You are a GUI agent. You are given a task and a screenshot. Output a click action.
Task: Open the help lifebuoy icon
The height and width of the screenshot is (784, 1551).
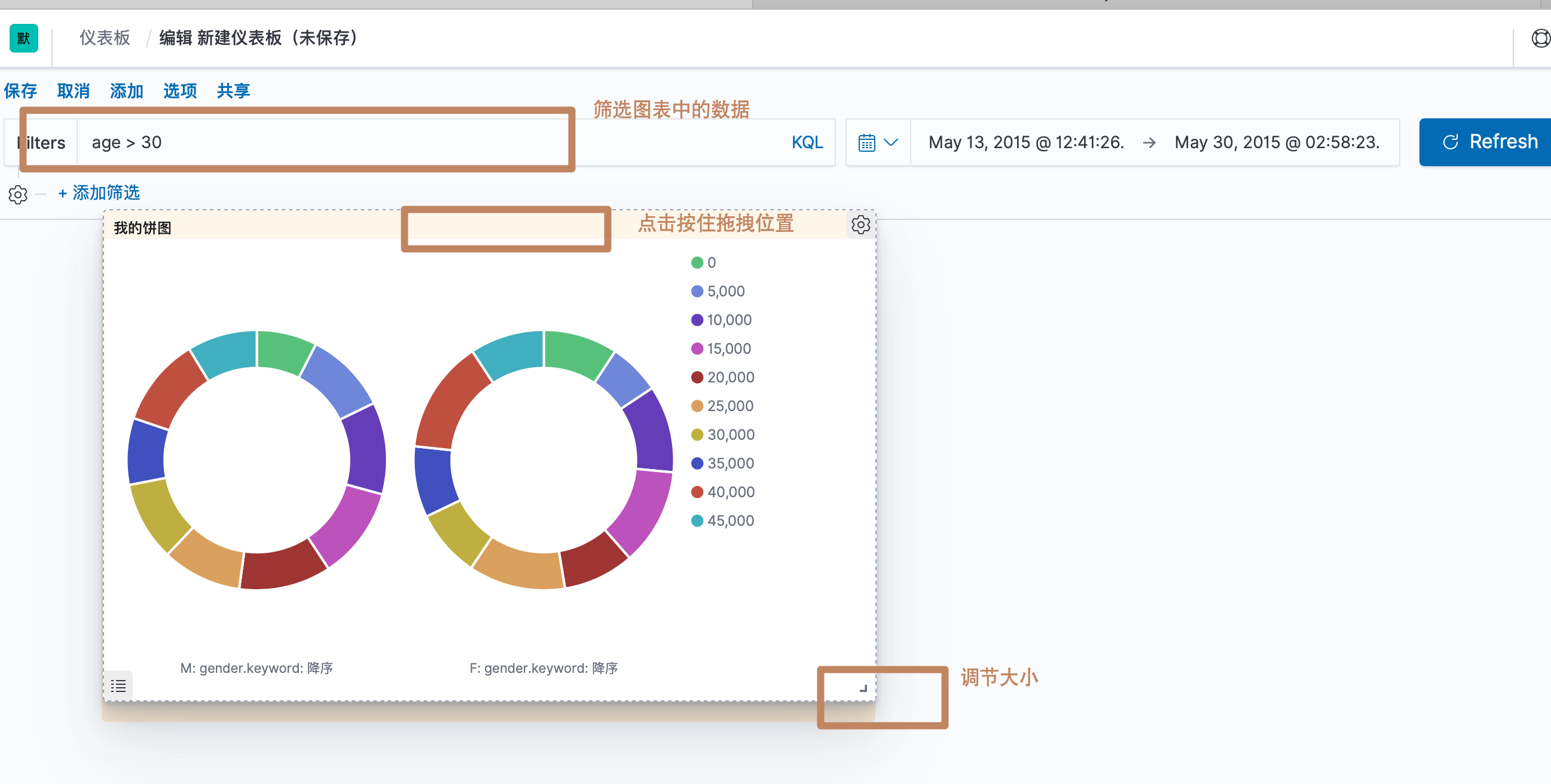coord(1540,38)
